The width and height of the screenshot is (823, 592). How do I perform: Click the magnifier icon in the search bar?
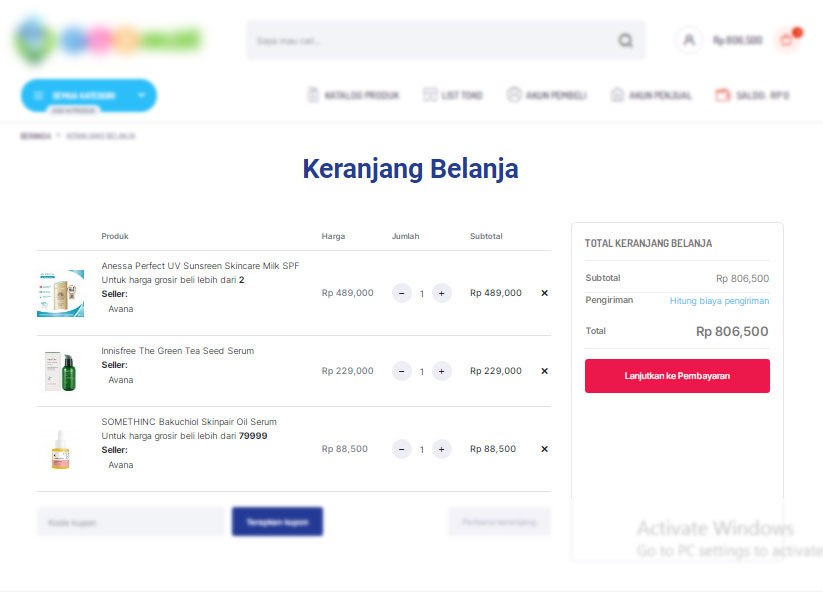(x=625, y=40)
